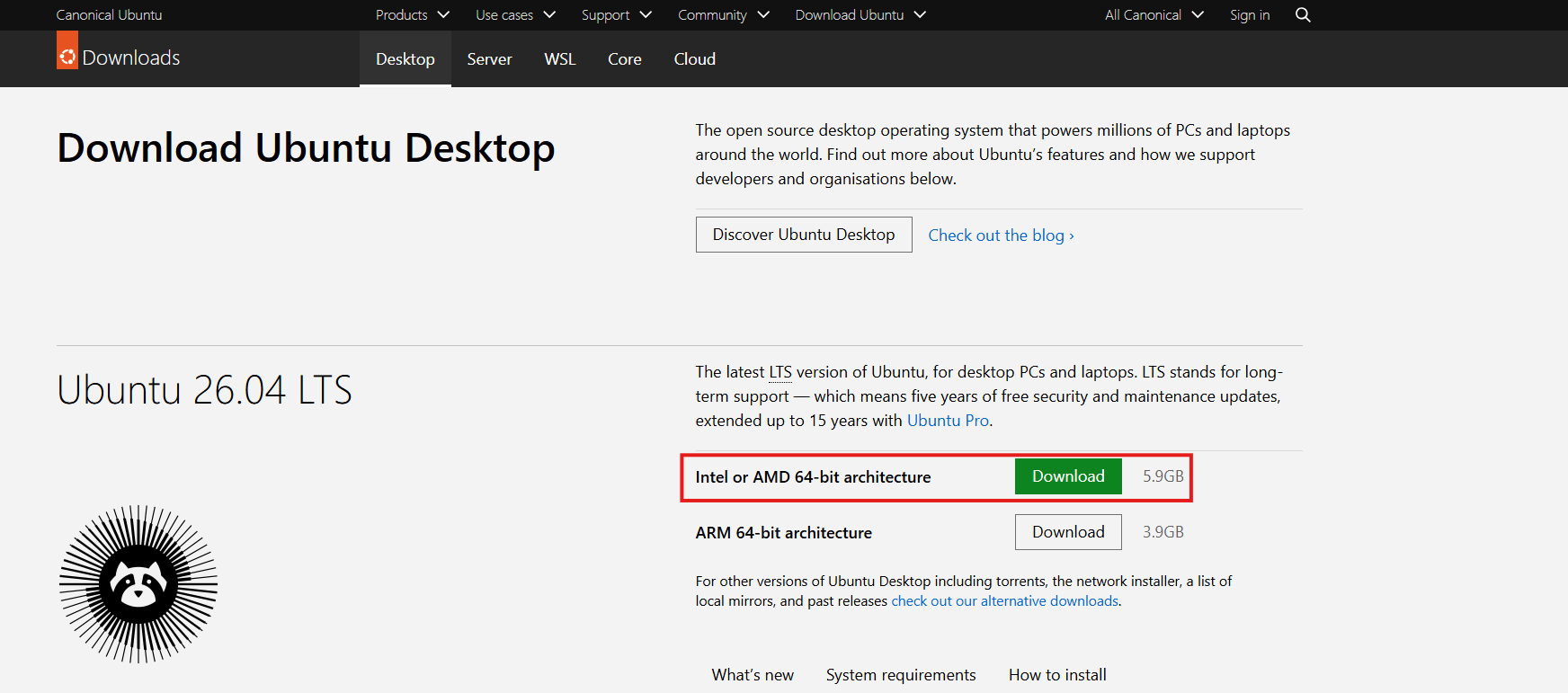Select the How to install tab
Viewport: 1568px width, 693px height.
click(x=1057, y=675)
